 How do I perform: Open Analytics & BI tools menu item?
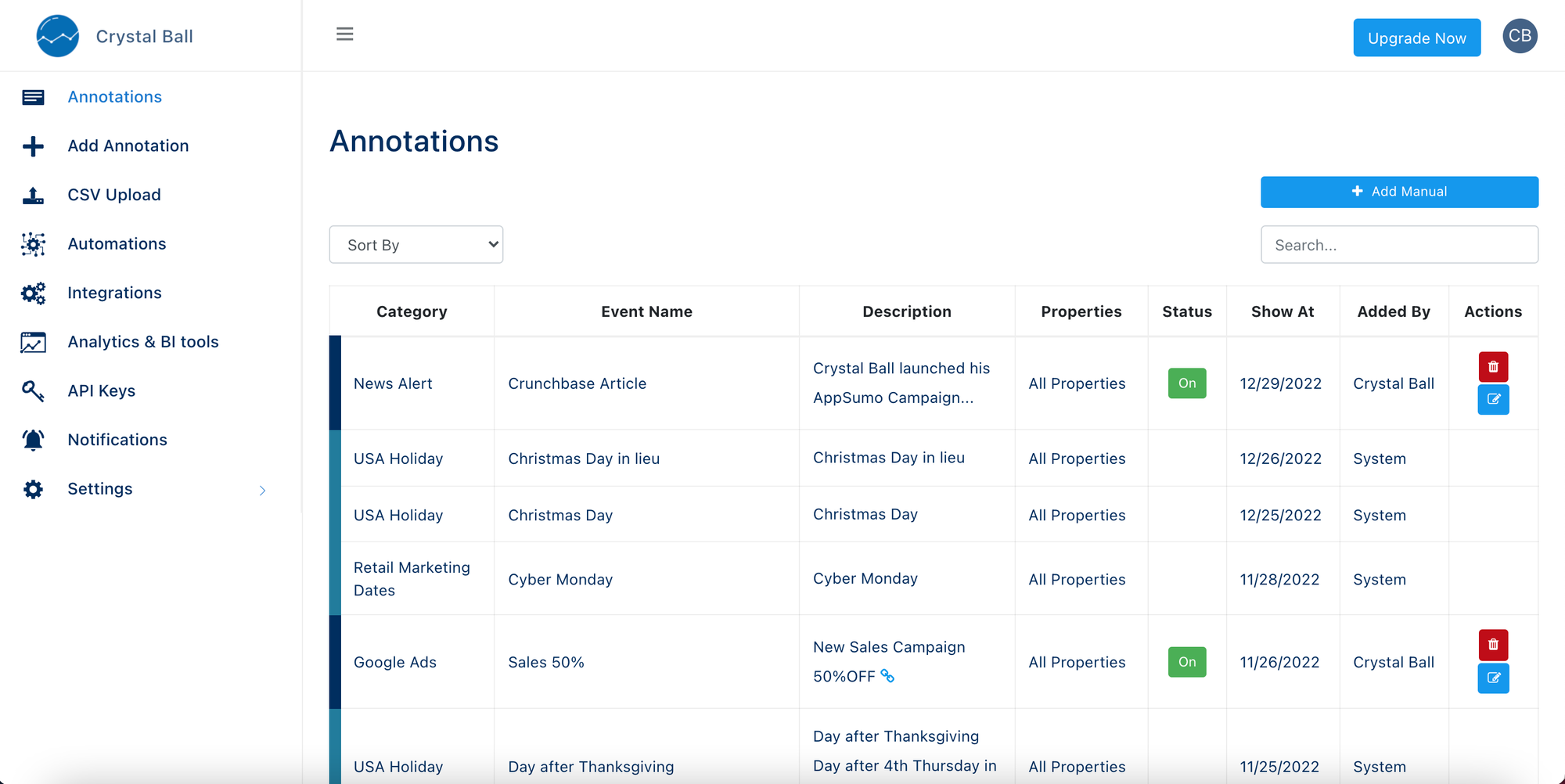point(142,342)
